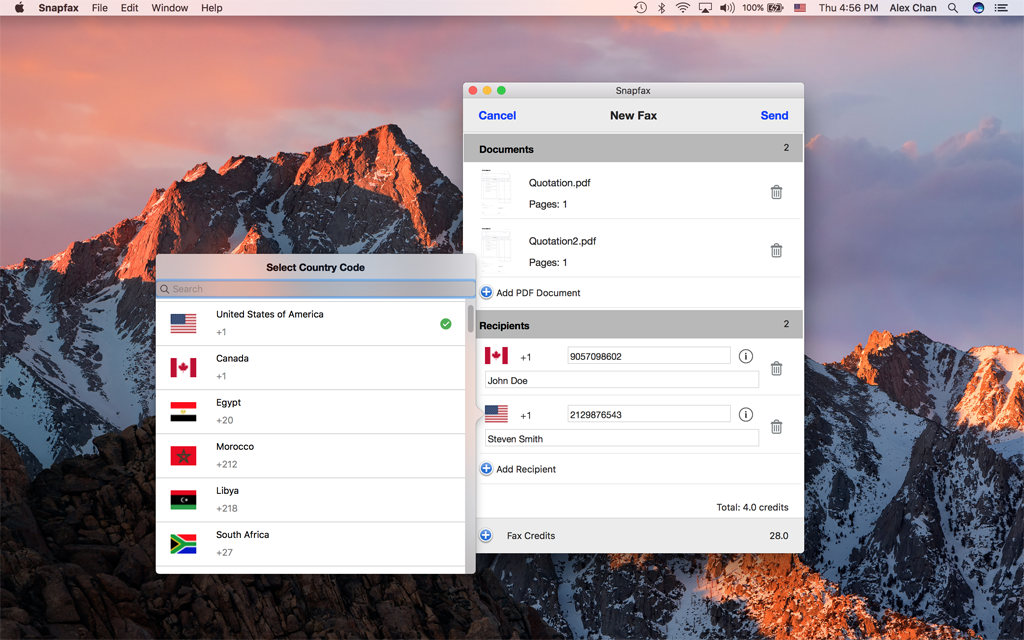This screenshot has width=1024, height=640.
Task: Open info for number 2129876543
Action: (x=745, y=414)
